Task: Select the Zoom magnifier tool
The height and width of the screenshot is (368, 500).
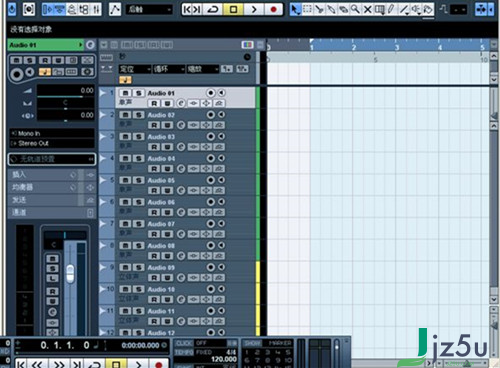Action: coord(355,9)
